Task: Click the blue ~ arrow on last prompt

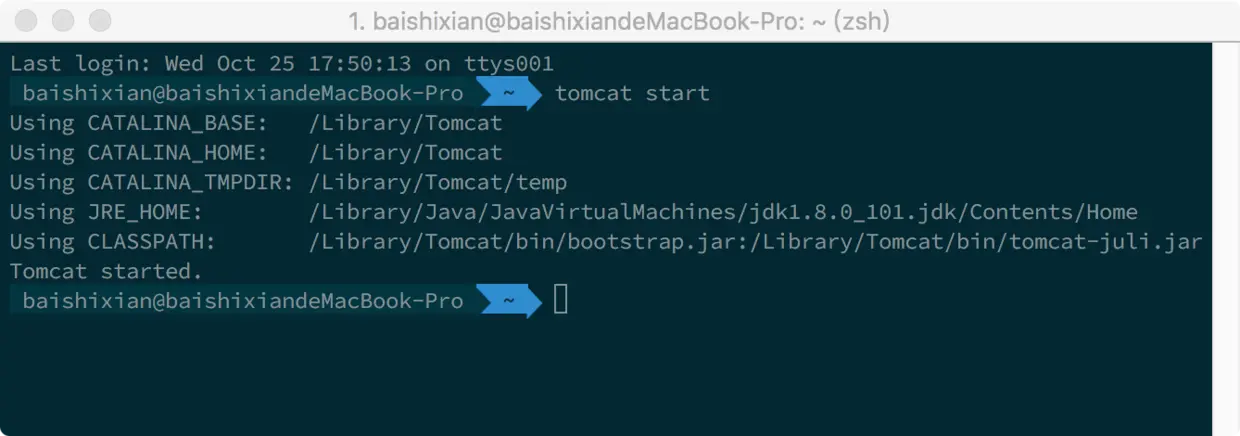Action: click(x=508, y=300)
